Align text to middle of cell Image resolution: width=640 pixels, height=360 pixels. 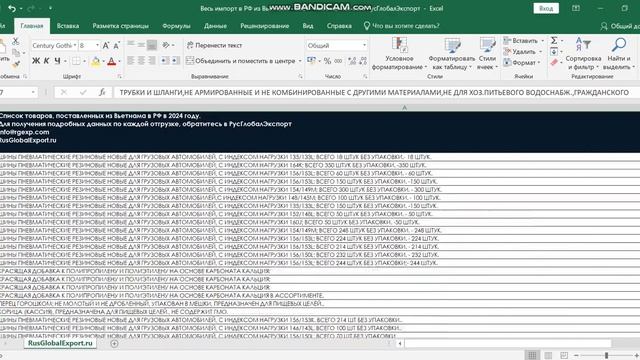pos(141,44)
